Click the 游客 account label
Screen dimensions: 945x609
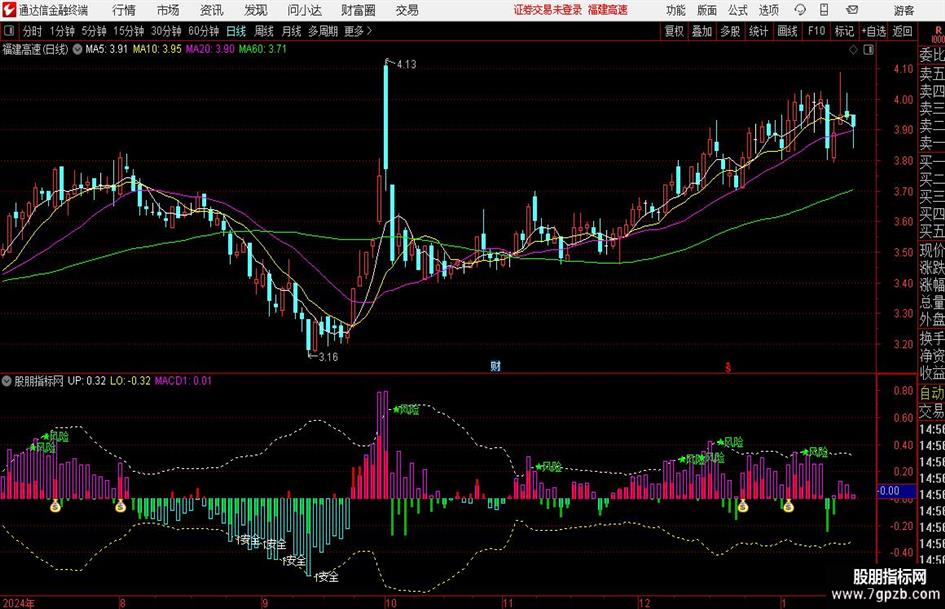tap(903, 10)
